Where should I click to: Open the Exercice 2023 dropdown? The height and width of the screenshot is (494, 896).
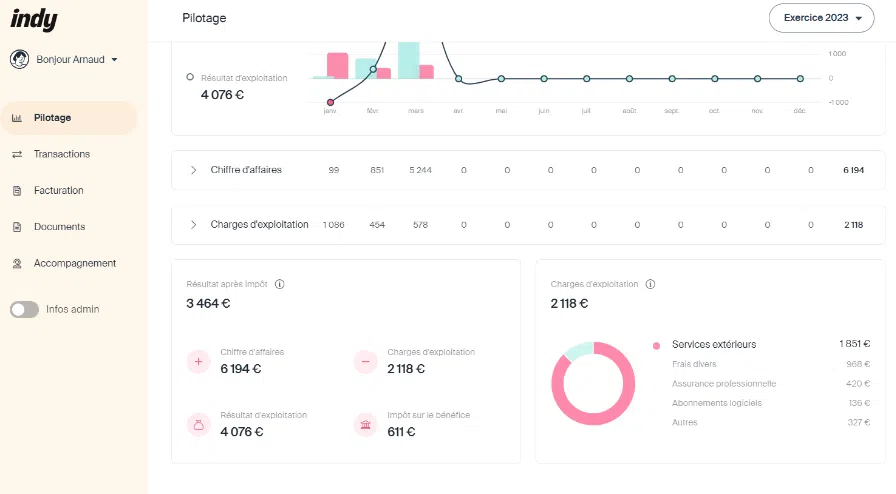821,18
